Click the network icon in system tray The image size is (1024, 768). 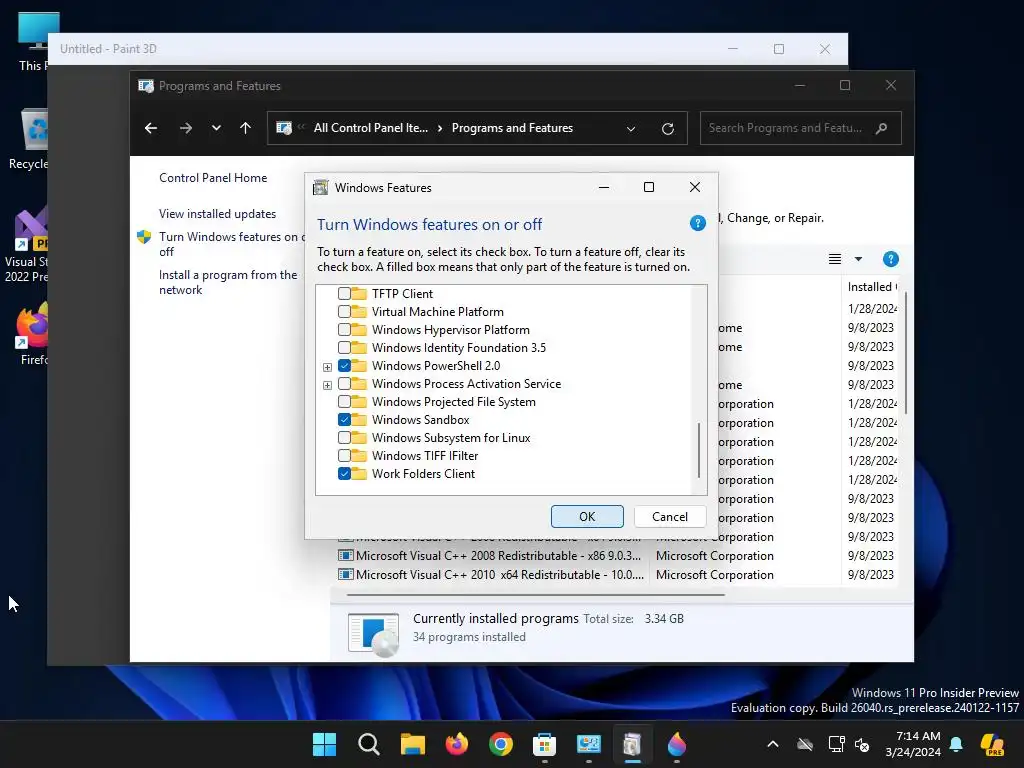836,744
